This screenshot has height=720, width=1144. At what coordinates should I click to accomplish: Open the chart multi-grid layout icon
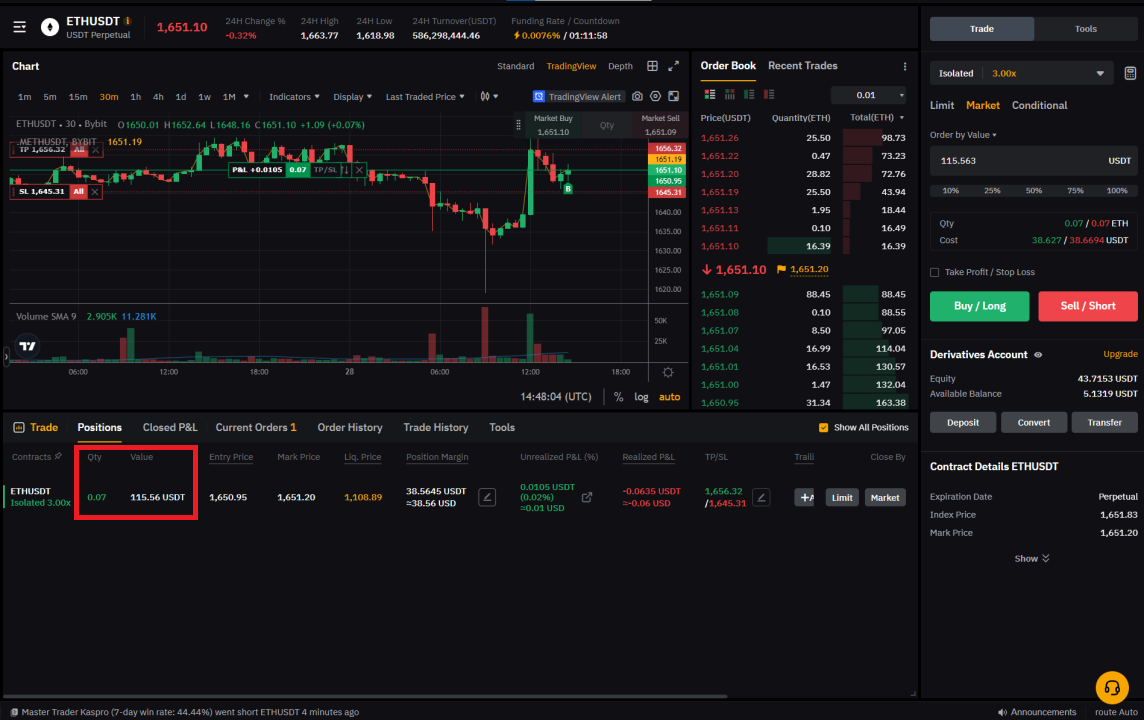pyautogui.click(x=652, y=66)
